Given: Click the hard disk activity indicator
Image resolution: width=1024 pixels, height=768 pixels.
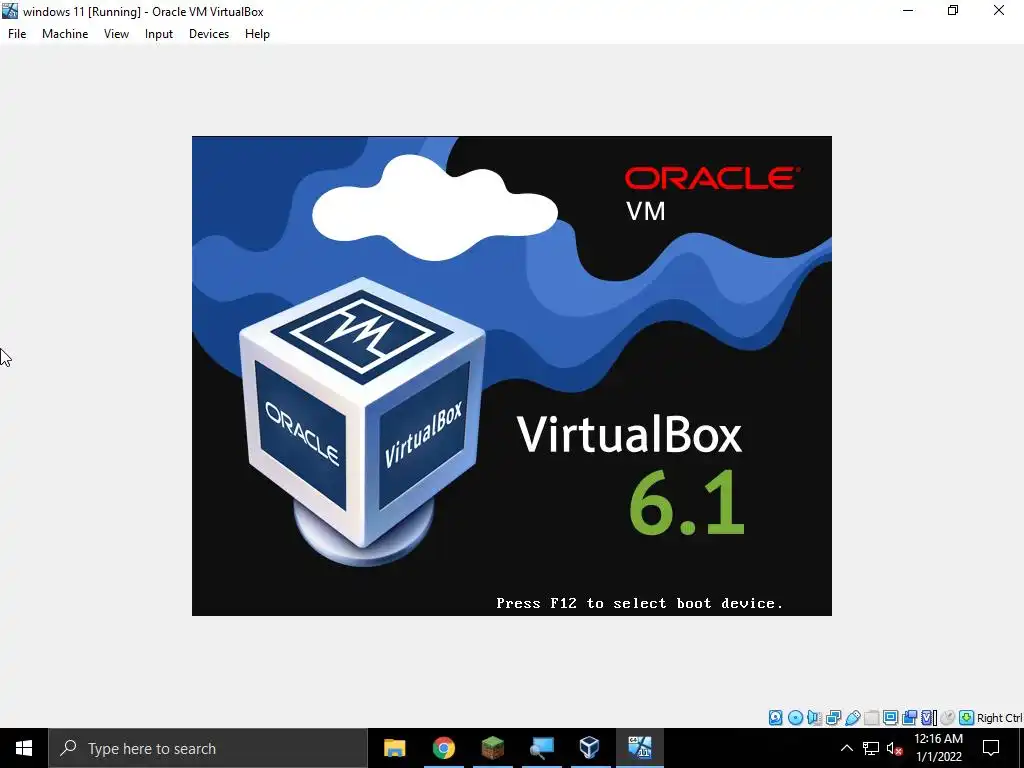Looking at the screenshot, I should pos(775,718).
